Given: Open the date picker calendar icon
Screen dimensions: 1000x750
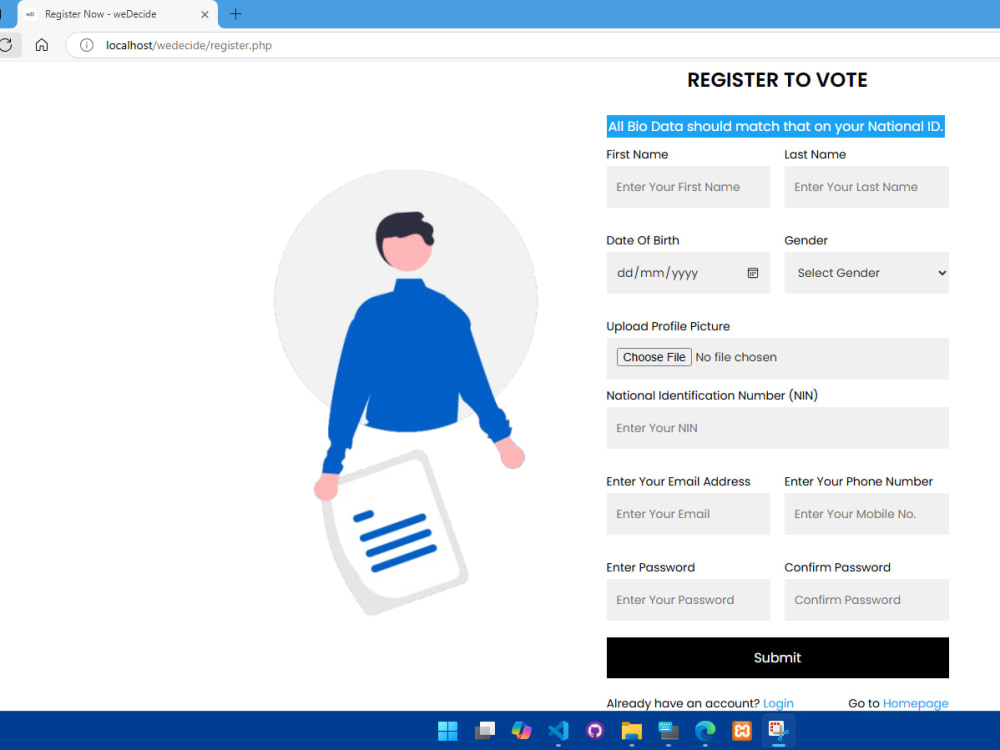Looking at the screenshot, I should tap(753, 273).
